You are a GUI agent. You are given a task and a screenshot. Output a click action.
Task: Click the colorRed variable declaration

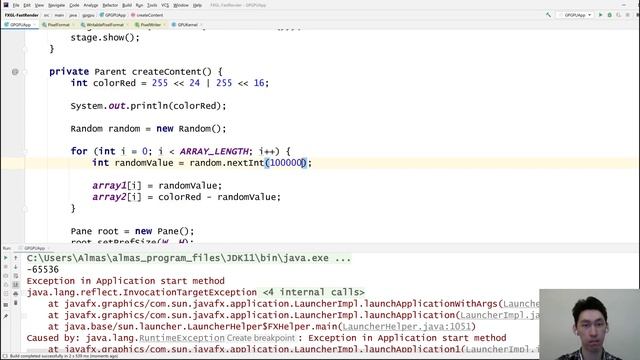[x=114, y=83]
